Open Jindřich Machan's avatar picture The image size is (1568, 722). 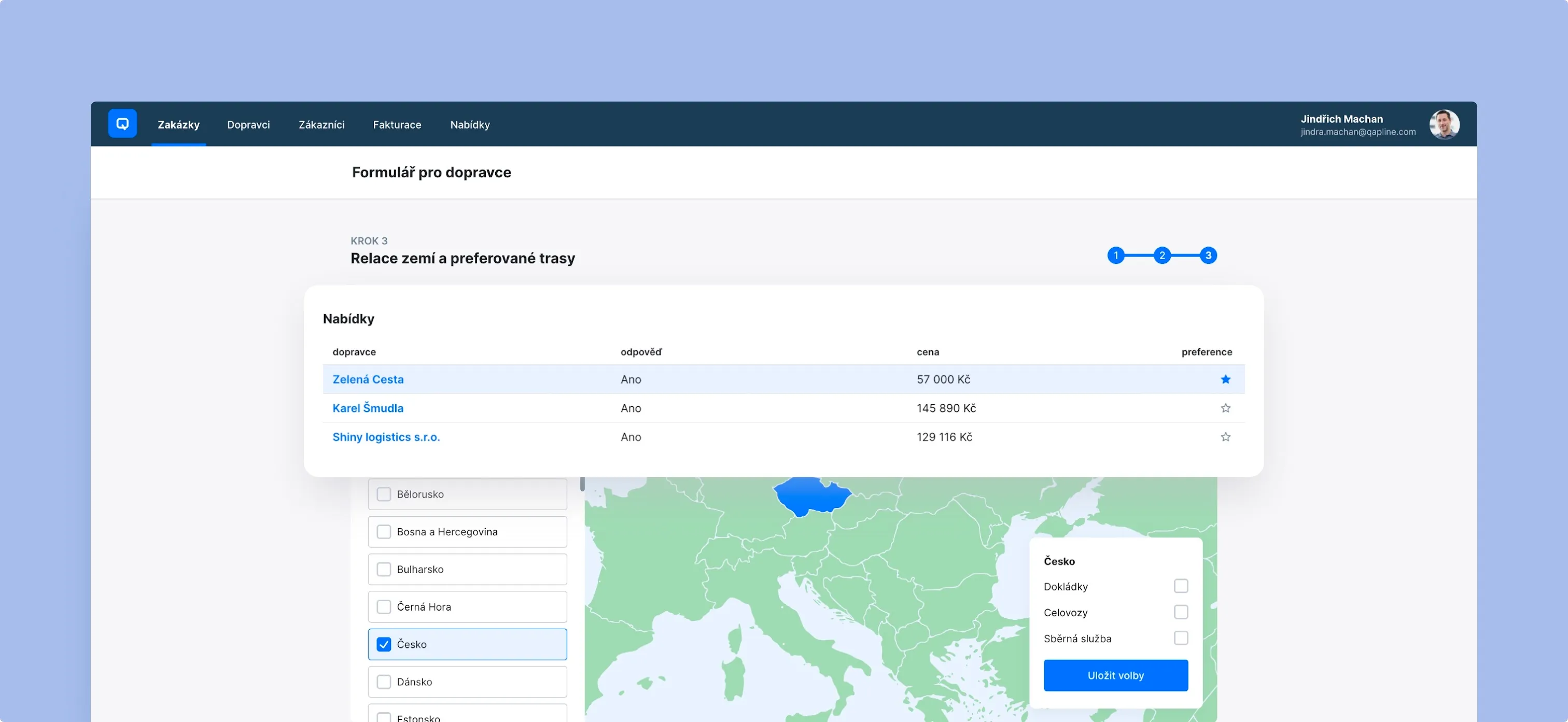tap(1444, 124)
